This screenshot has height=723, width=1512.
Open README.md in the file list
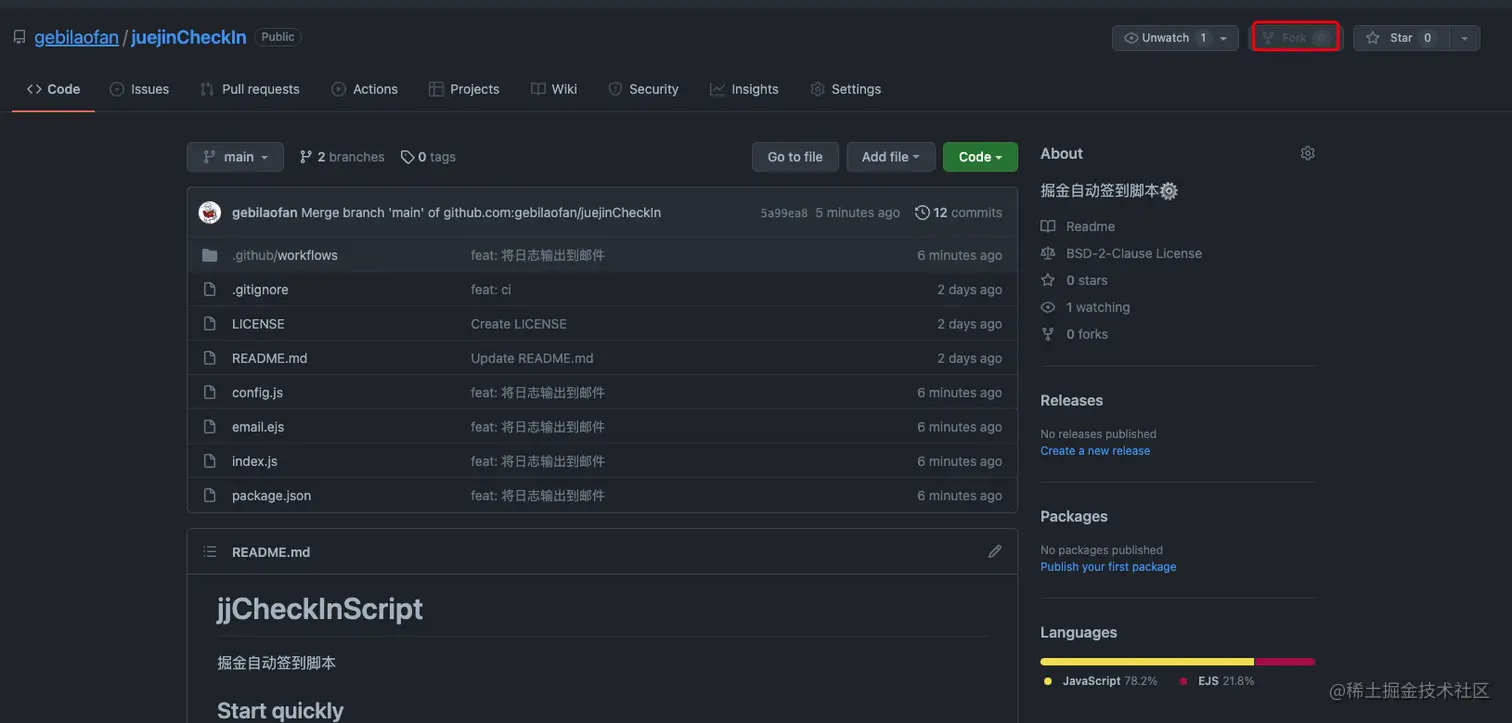click(x=270, y=358)
